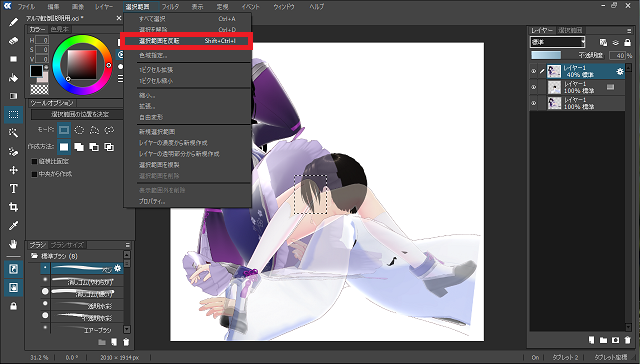Click the camera icon at the Layer panel bottom
Viewport: 640px width, 364px height.
616,340
